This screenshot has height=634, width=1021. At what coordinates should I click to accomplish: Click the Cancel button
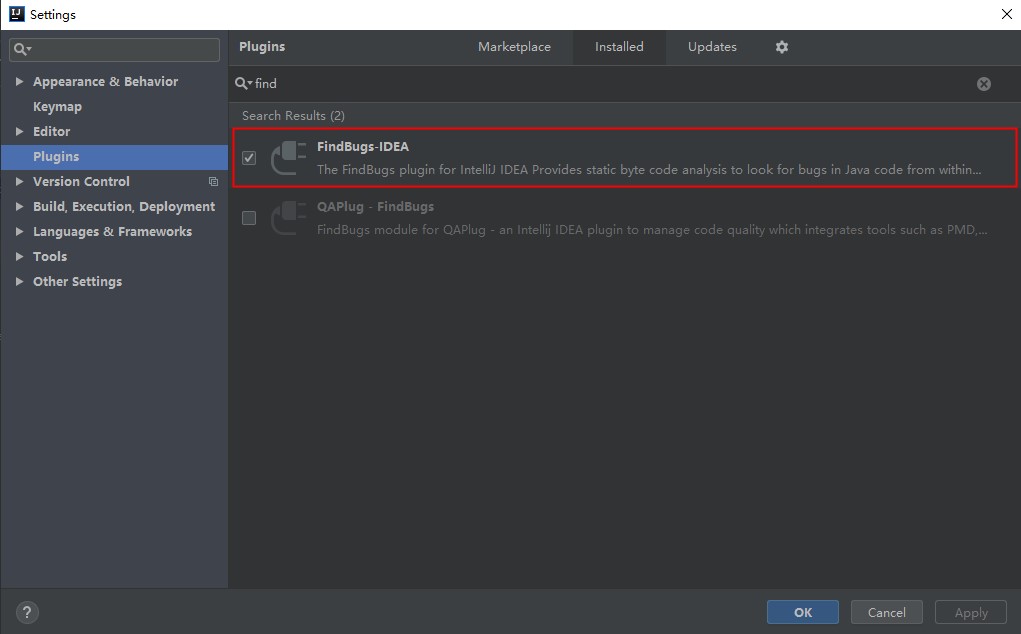tap(886, 612)
